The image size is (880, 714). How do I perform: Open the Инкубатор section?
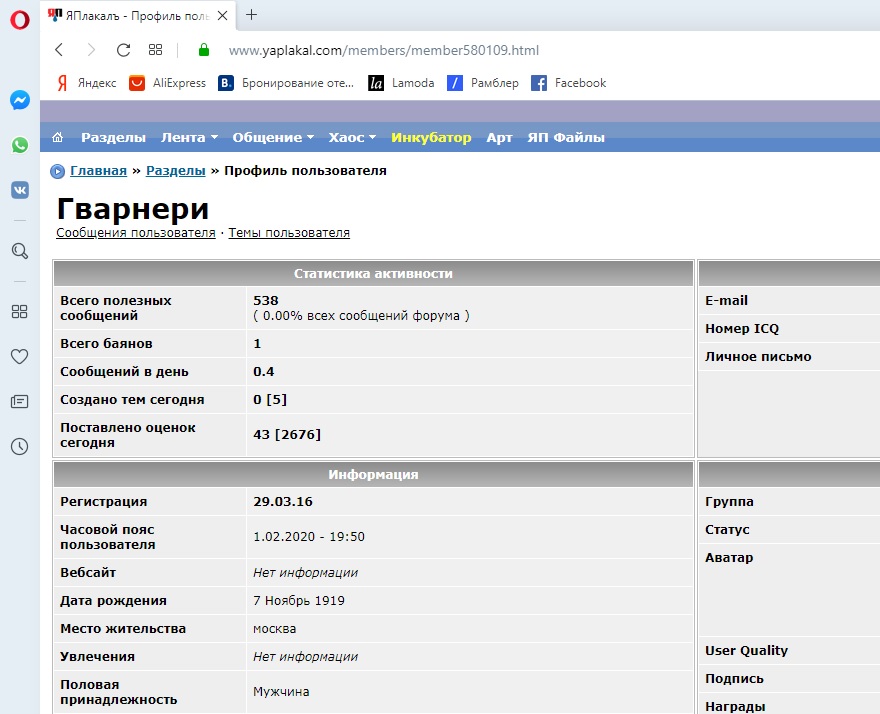click(x=431, y=138)
